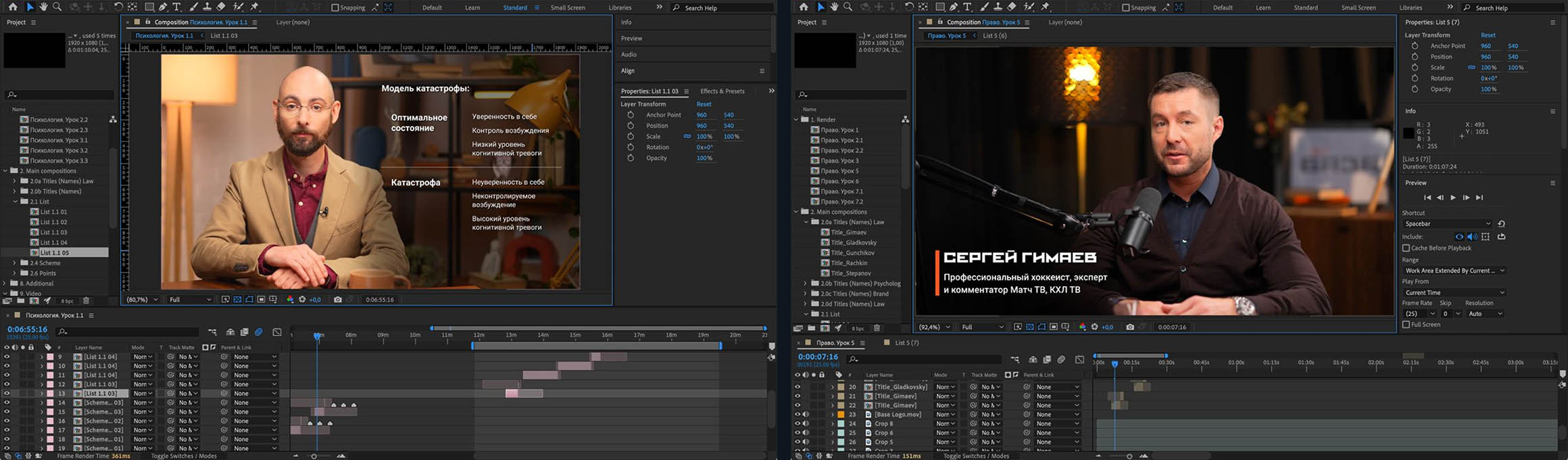Select the Zoom tool in the right window toolbar

pos(848,7)
